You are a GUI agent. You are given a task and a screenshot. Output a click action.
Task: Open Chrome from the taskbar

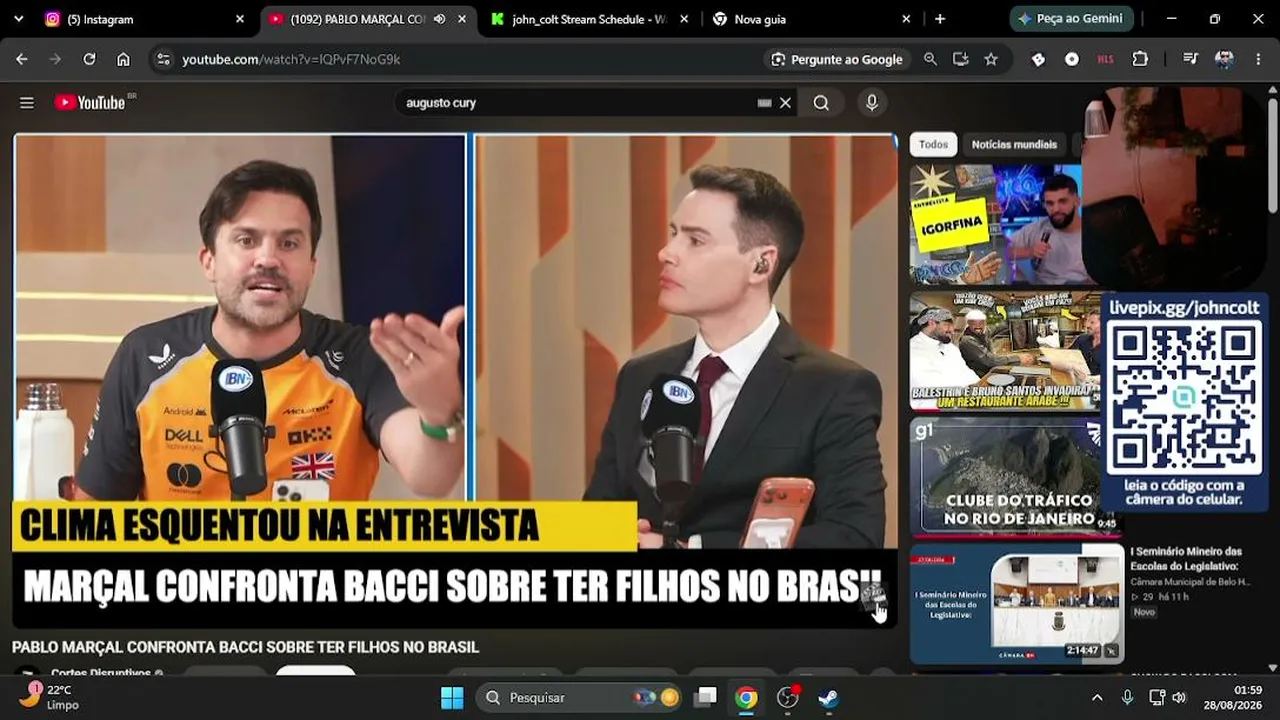[x=746, y=697]
